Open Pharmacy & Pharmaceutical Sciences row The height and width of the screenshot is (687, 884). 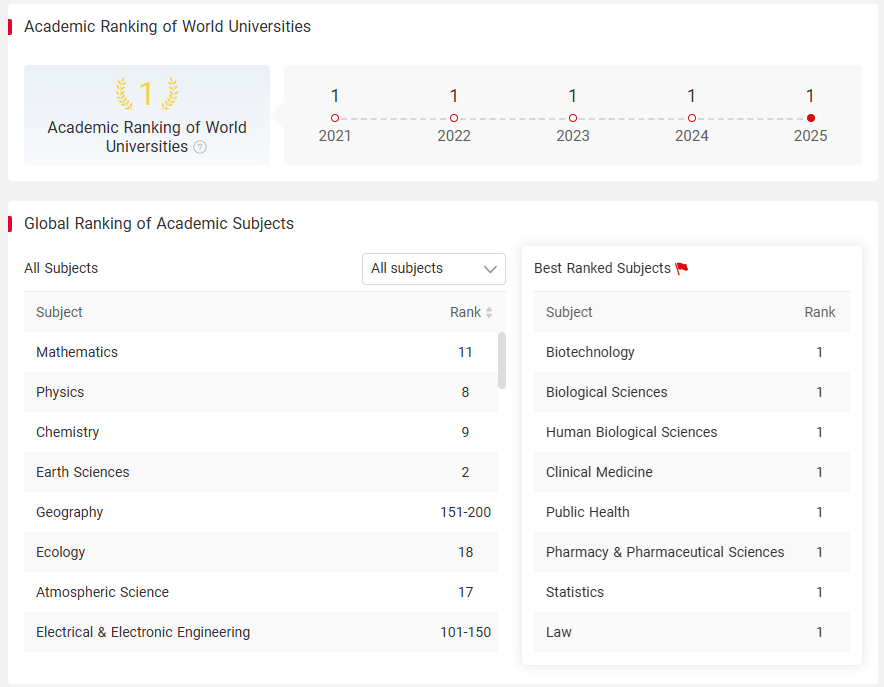point(692,552)
